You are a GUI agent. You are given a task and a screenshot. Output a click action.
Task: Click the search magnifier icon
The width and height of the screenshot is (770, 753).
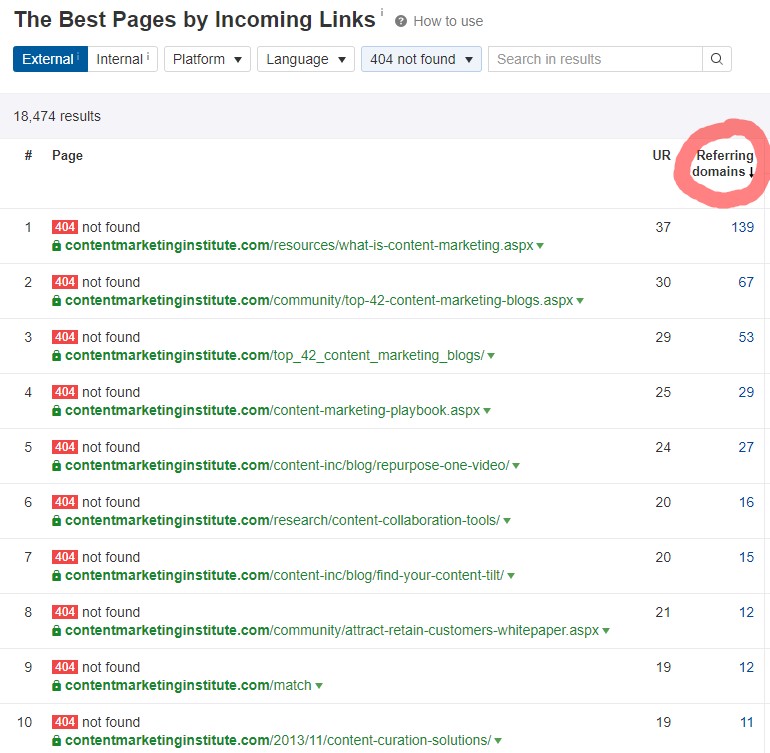point(716,59)
